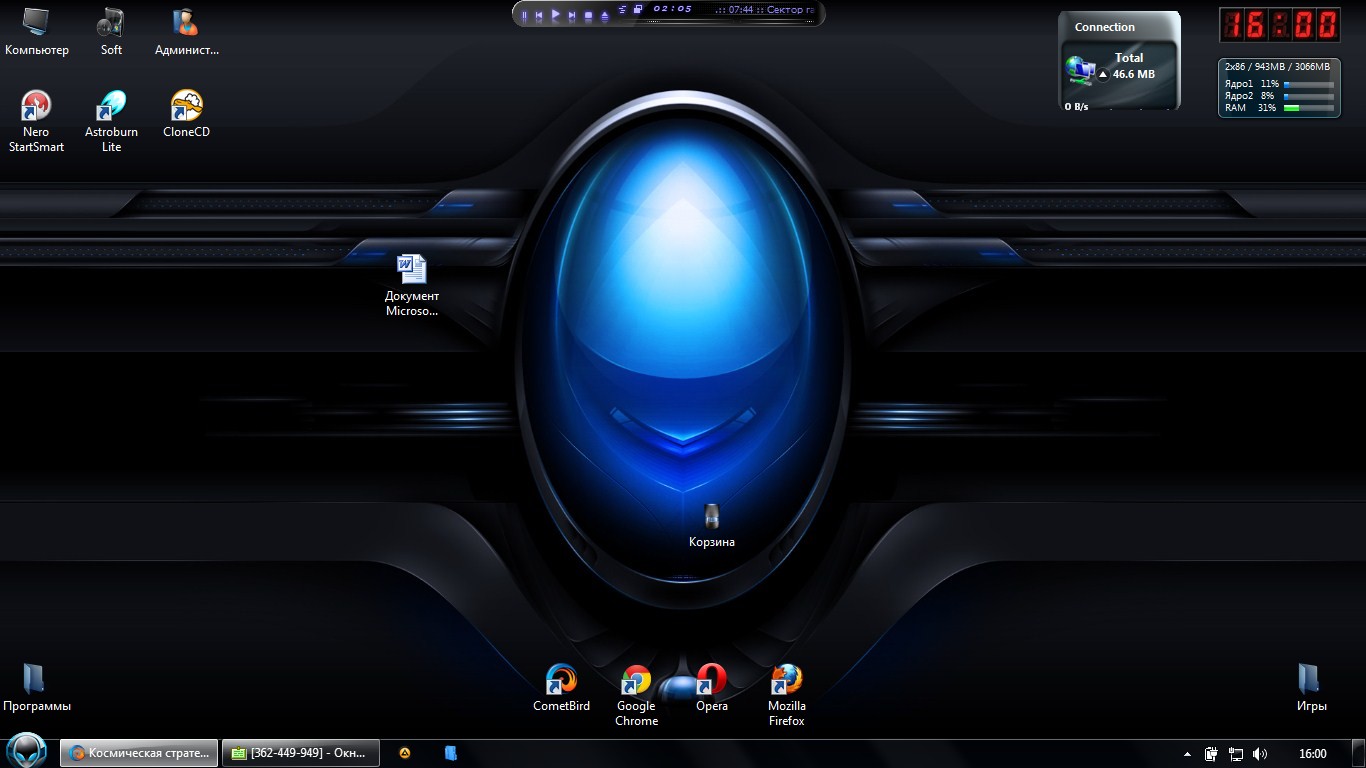Launch Google Chrome shortcut
1366x768 pixels.
click(x=636, y=695)
